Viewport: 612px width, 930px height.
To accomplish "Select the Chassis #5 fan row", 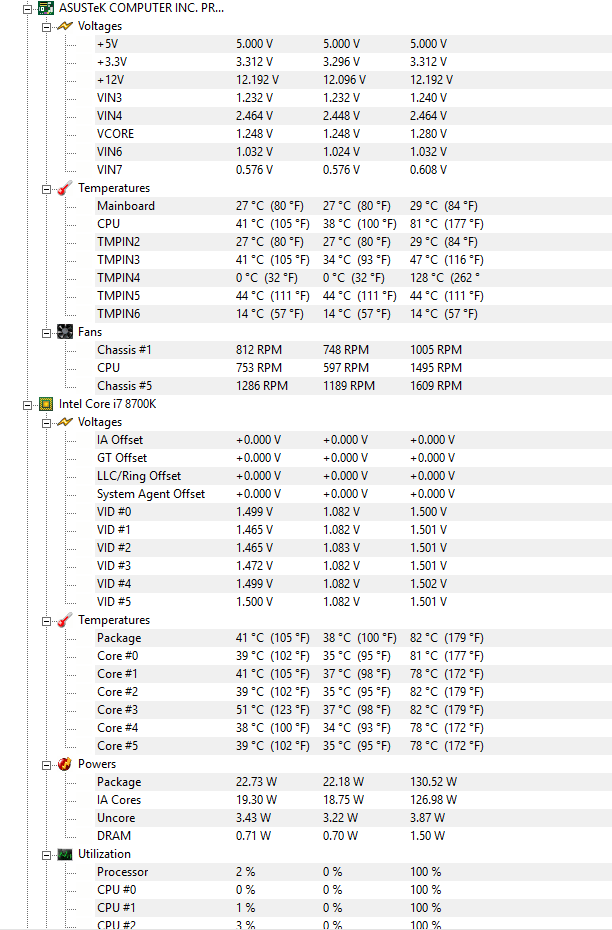I will pyautogui.click(x=353, y=386).
